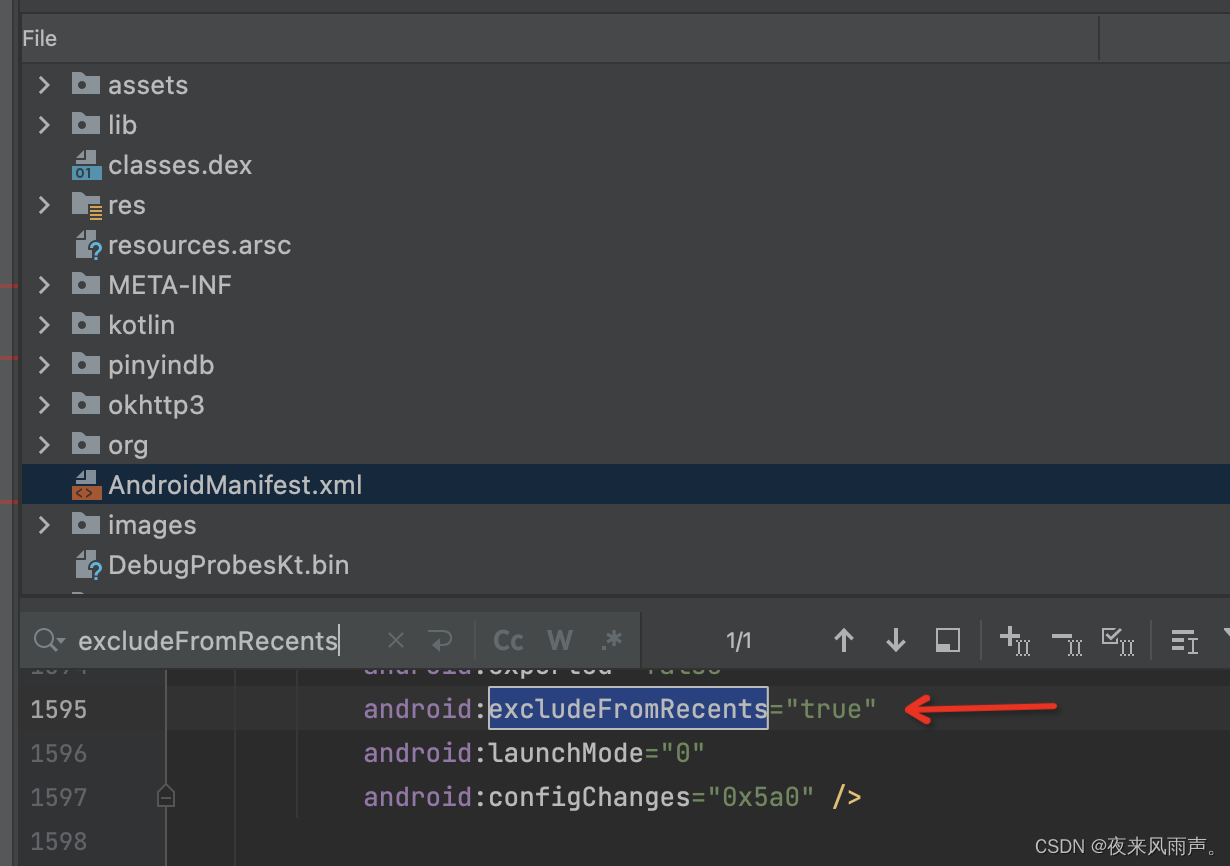Clear the search field text

pos(396,640)
